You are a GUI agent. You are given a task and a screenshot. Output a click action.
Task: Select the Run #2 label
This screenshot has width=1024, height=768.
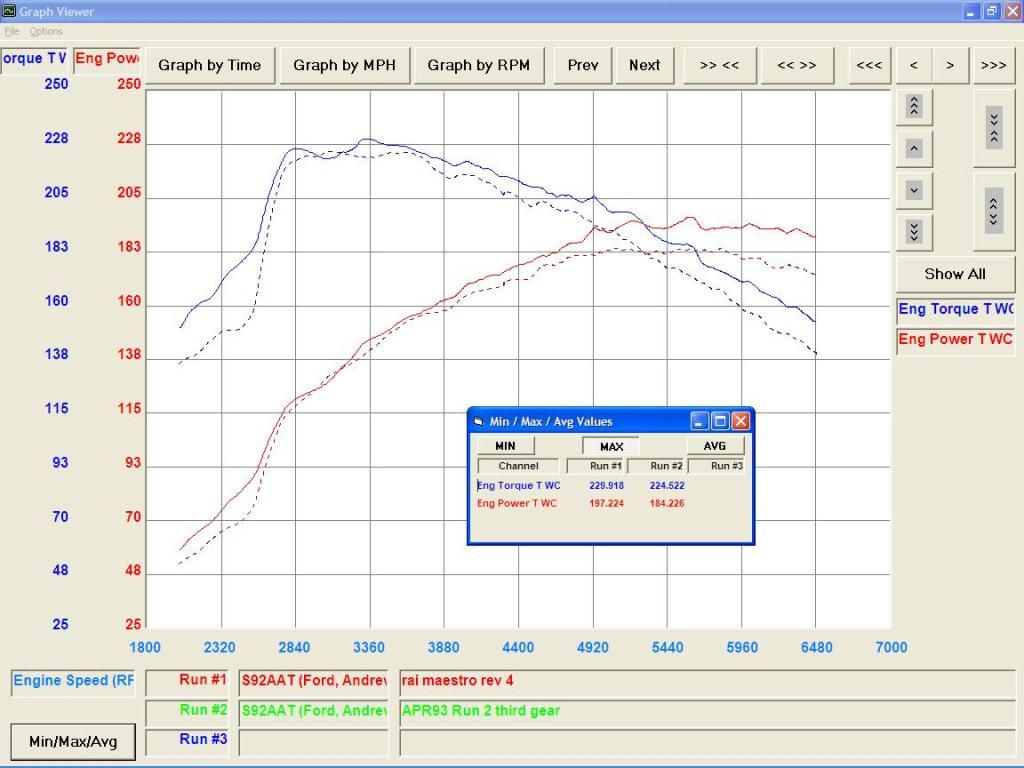tap(187, 711)
